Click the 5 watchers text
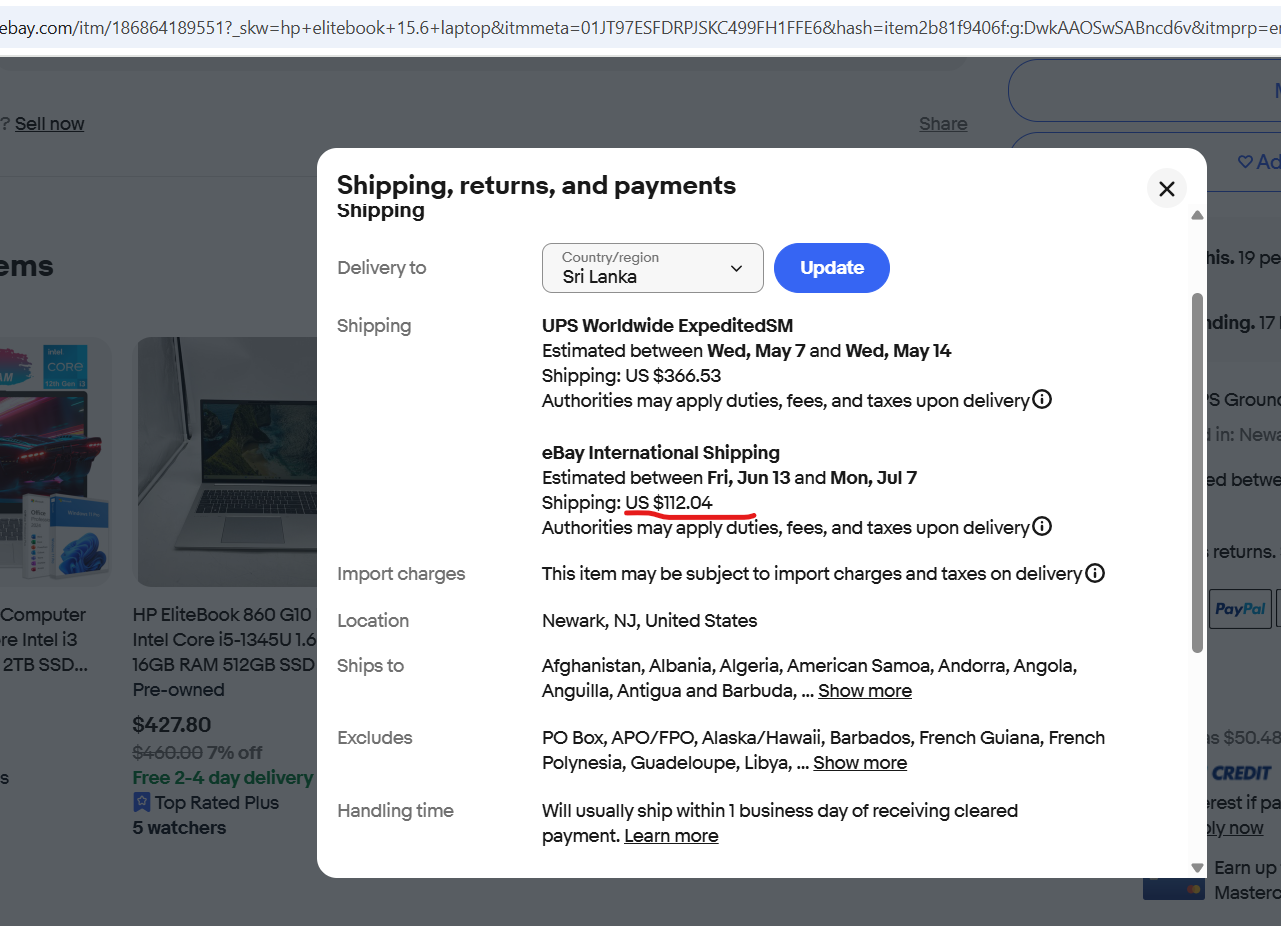The height and width of the screenshot is (926, 1281). click(x=180, y=828)
